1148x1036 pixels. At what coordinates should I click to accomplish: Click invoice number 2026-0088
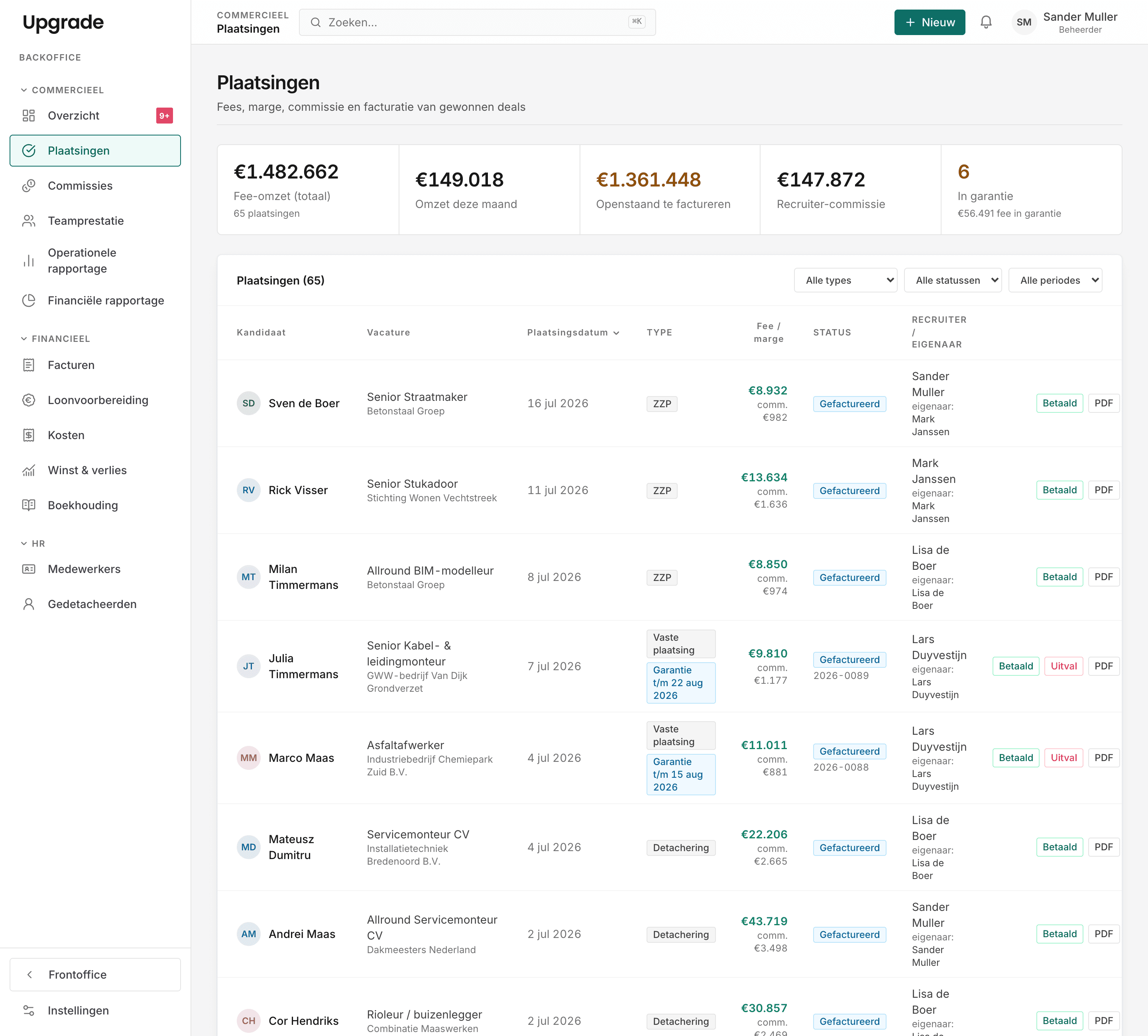(x=841, y=767)
